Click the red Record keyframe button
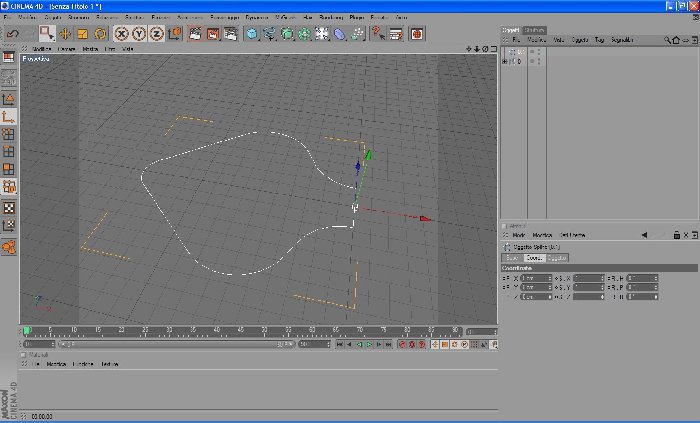Viewport: 700px width, 423px height. pos(402,344)
